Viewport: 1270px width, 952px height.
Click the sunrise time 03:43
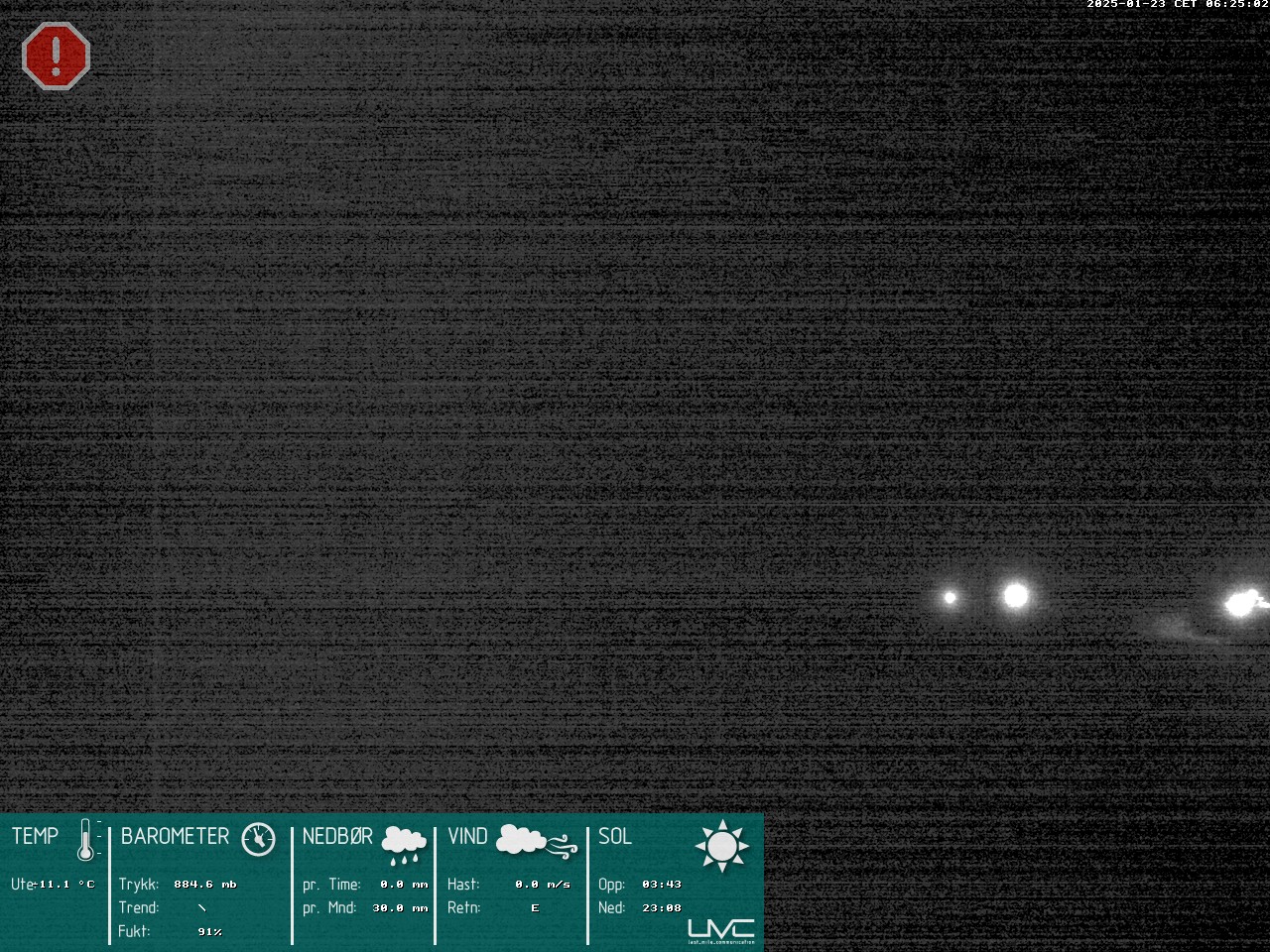click(661, 884)
